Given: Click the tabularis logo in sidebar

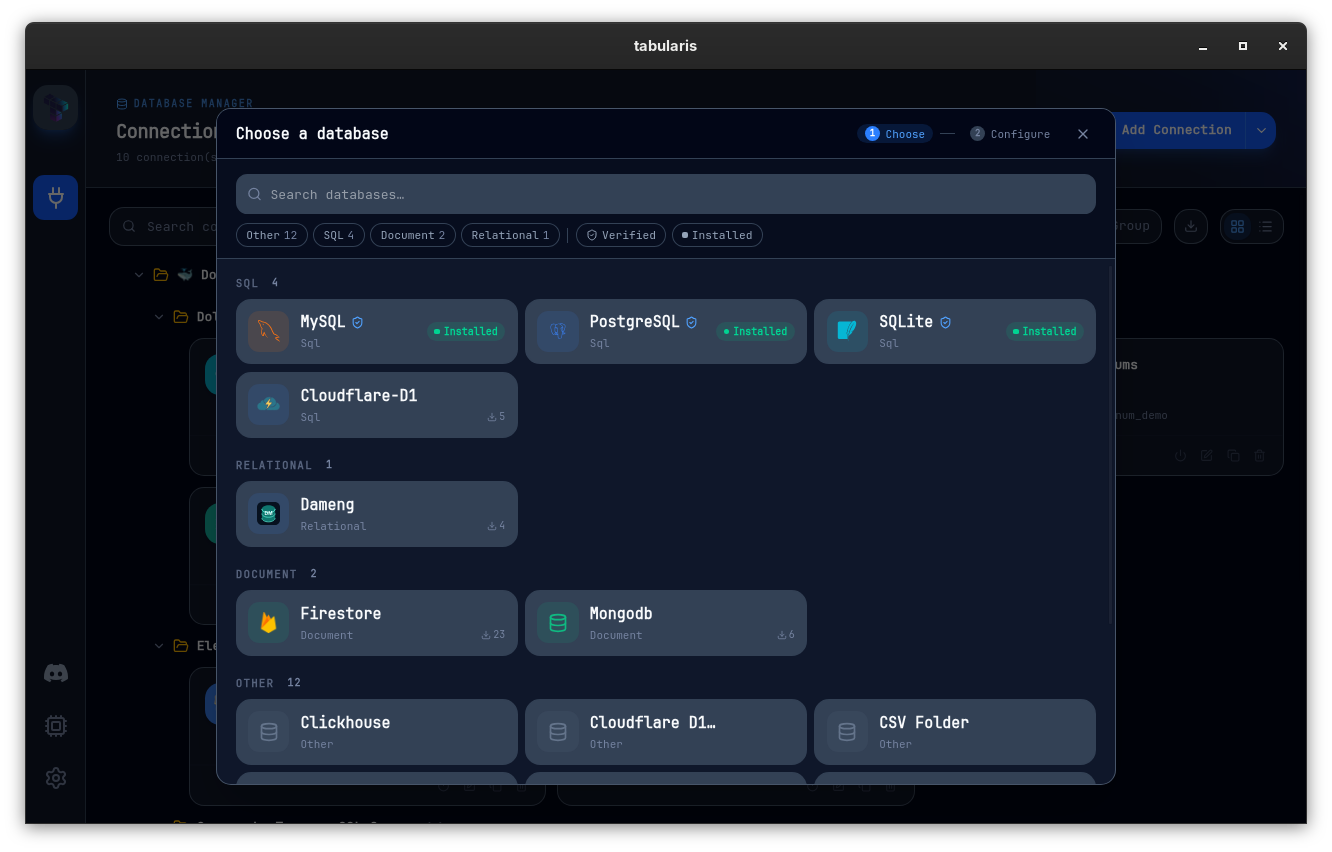Looking at the screenshot, I should point(56,108).
